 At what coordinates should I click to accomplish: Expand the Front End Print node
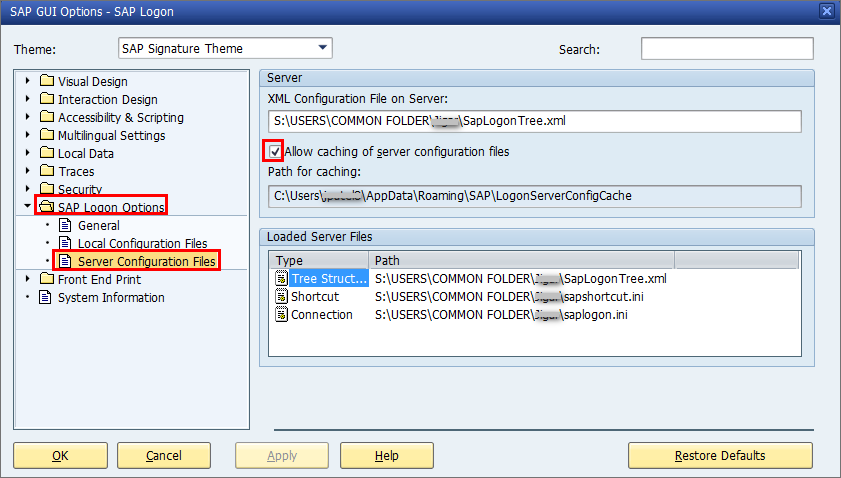click(x=27, y=279)
